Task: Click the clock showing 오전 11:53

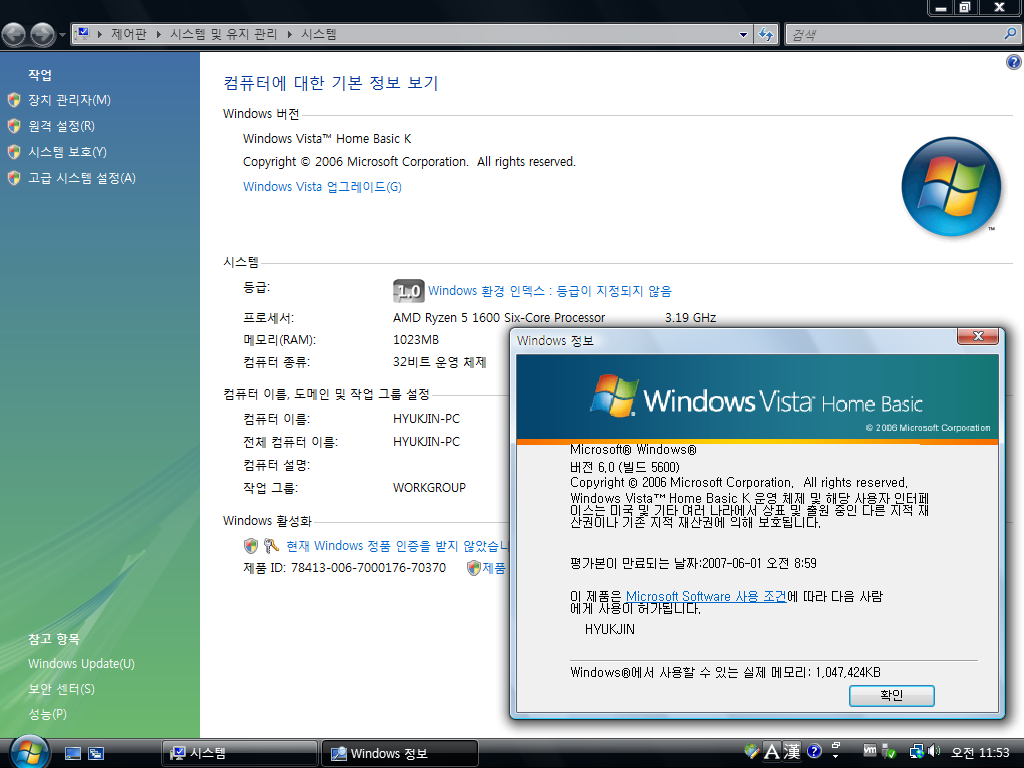Action: coord(980,753)
